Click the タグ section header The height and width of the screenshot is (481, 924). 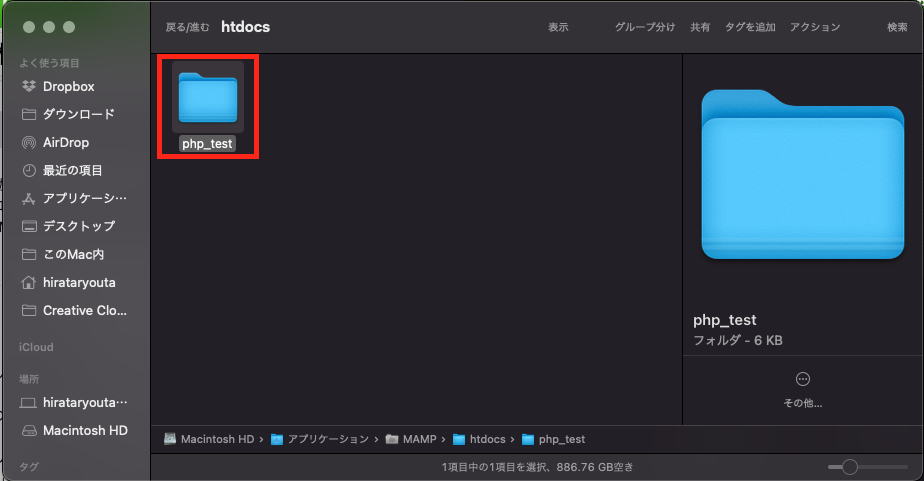29,467
